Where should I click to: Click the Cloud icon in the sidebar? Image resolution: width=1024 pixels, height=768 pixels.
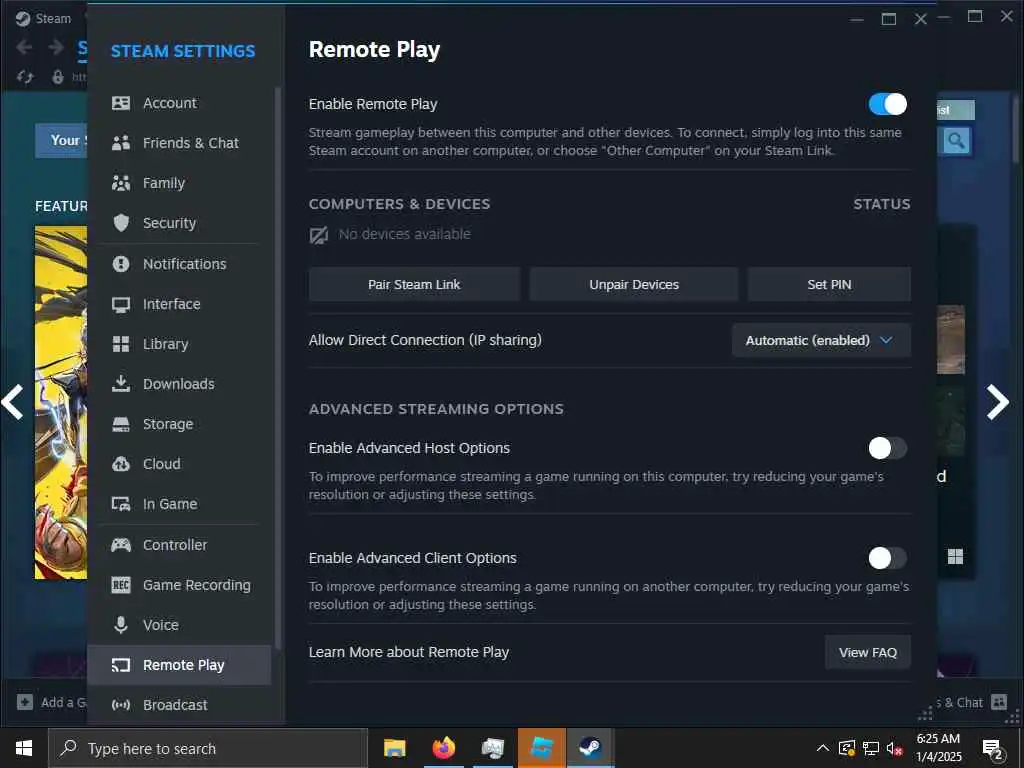121,464
